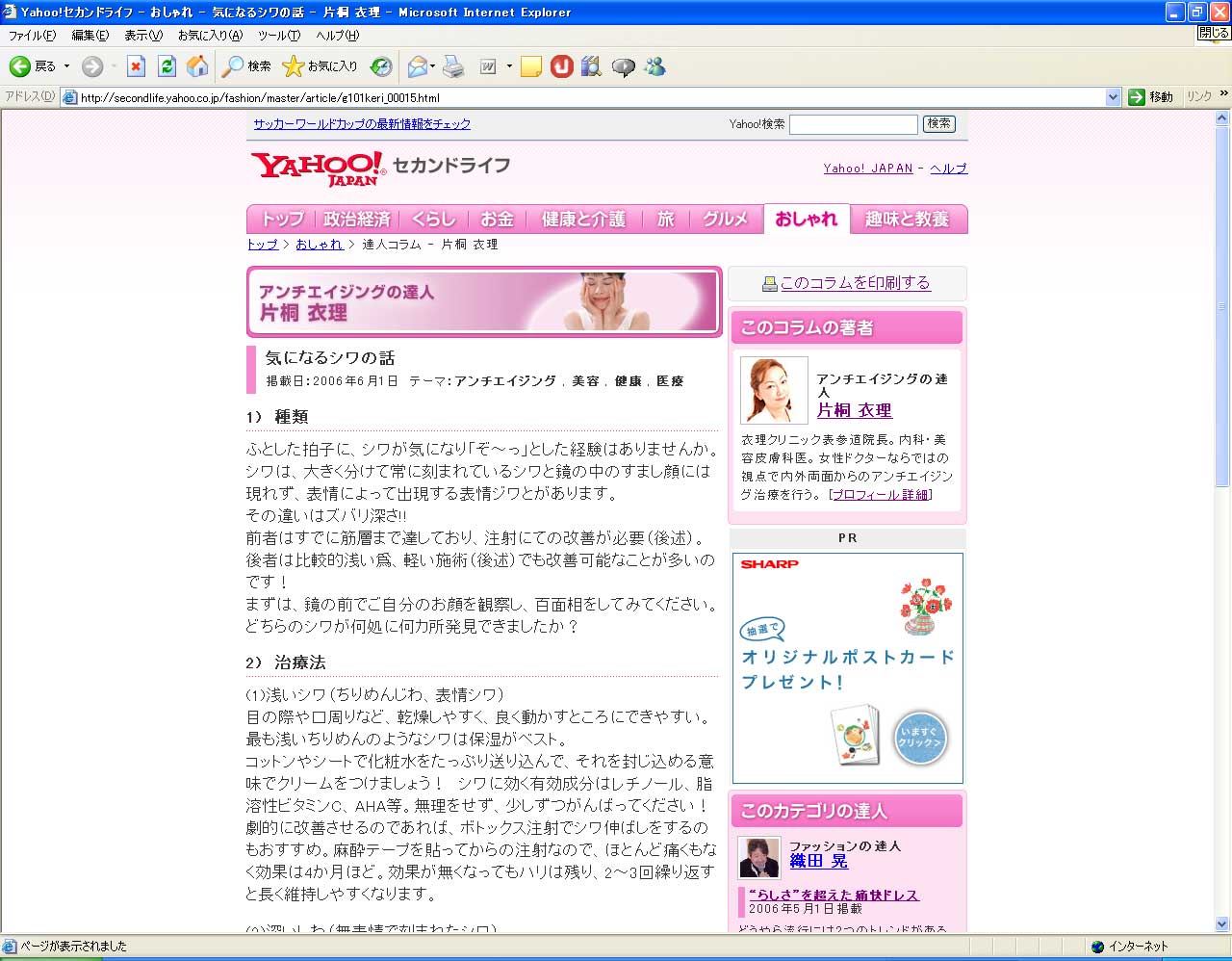Viewport: 1232px width, 961px height.
Task: Expand the address bar dropdown
Action: pyautogui.click(x=1113, y=97)
